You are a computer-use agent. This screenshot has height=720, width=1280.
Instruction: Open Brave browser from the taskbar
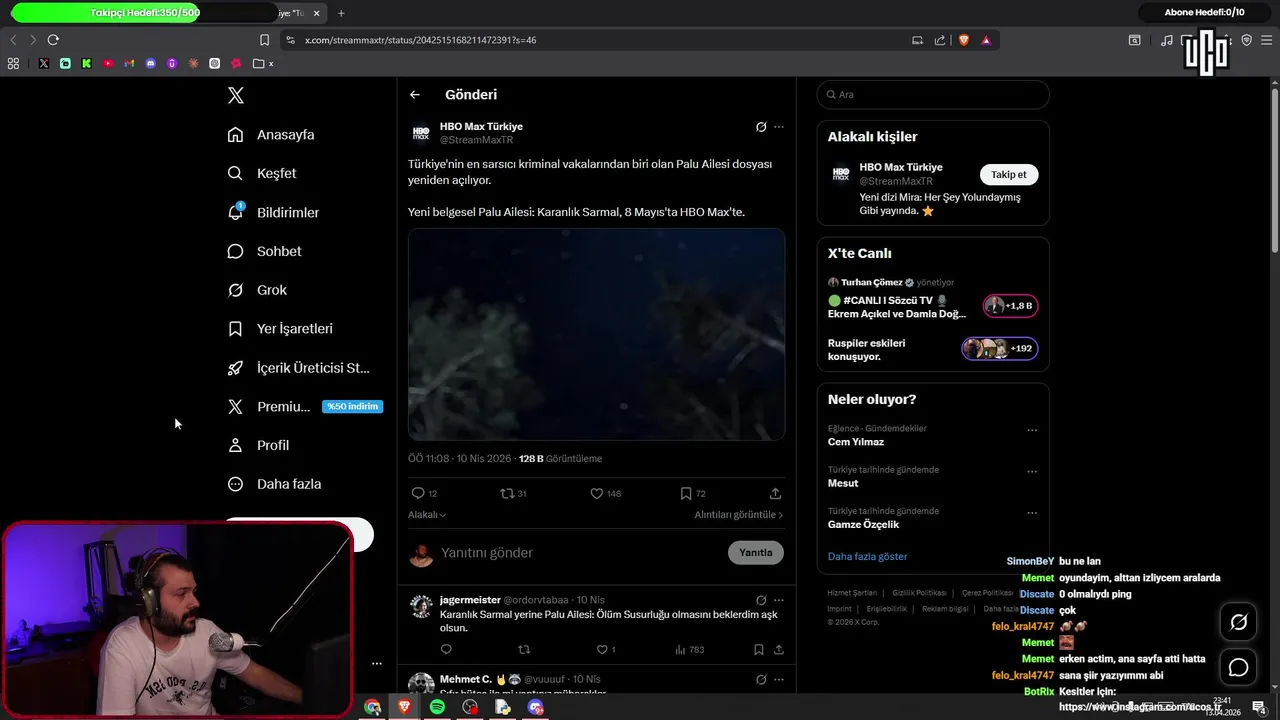click(x=405, y=707)
